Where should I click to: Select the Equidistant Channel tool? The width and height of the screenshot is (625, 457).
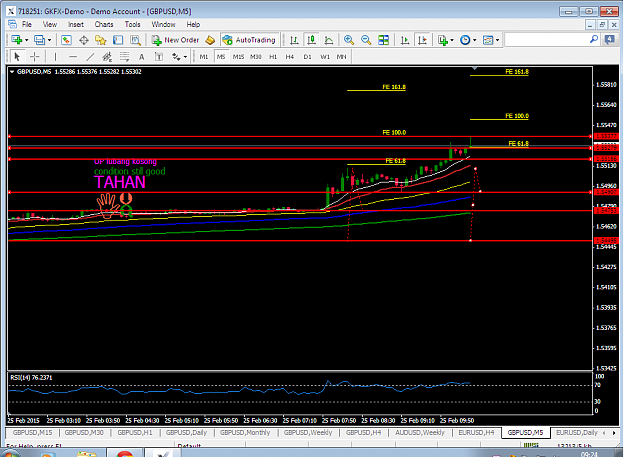tap(107, 57)
